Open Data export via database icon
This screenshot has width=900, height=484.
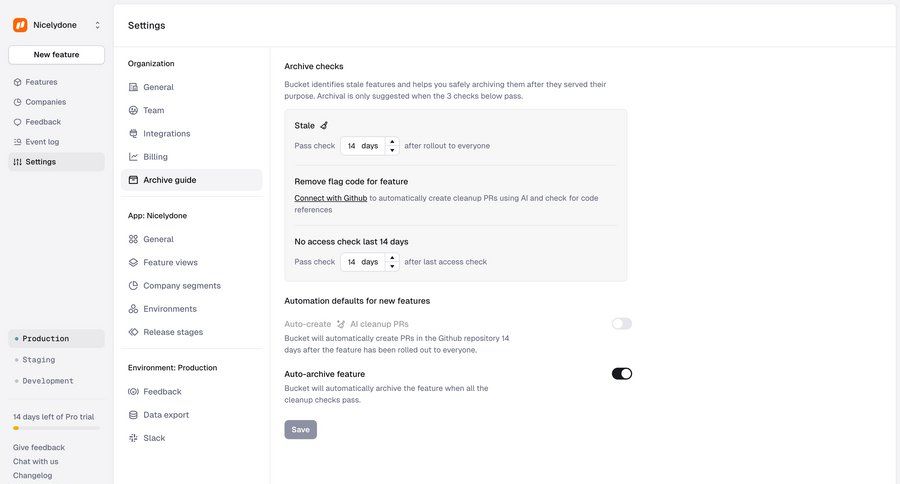point(133,415)
